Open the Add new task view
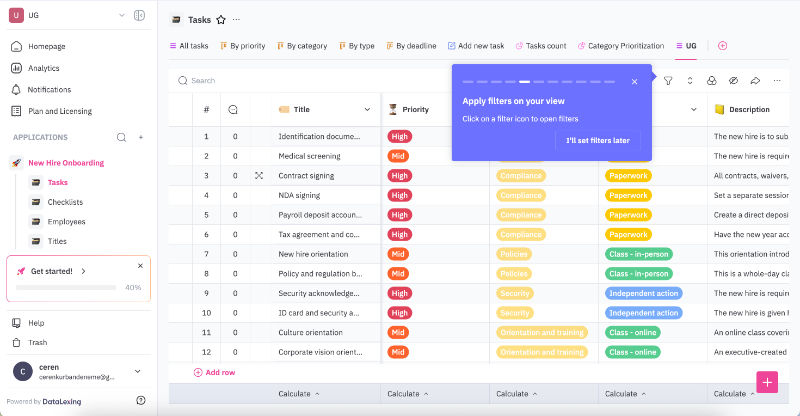Viewport: 800px width, 416px height. [x=476, y=46]
